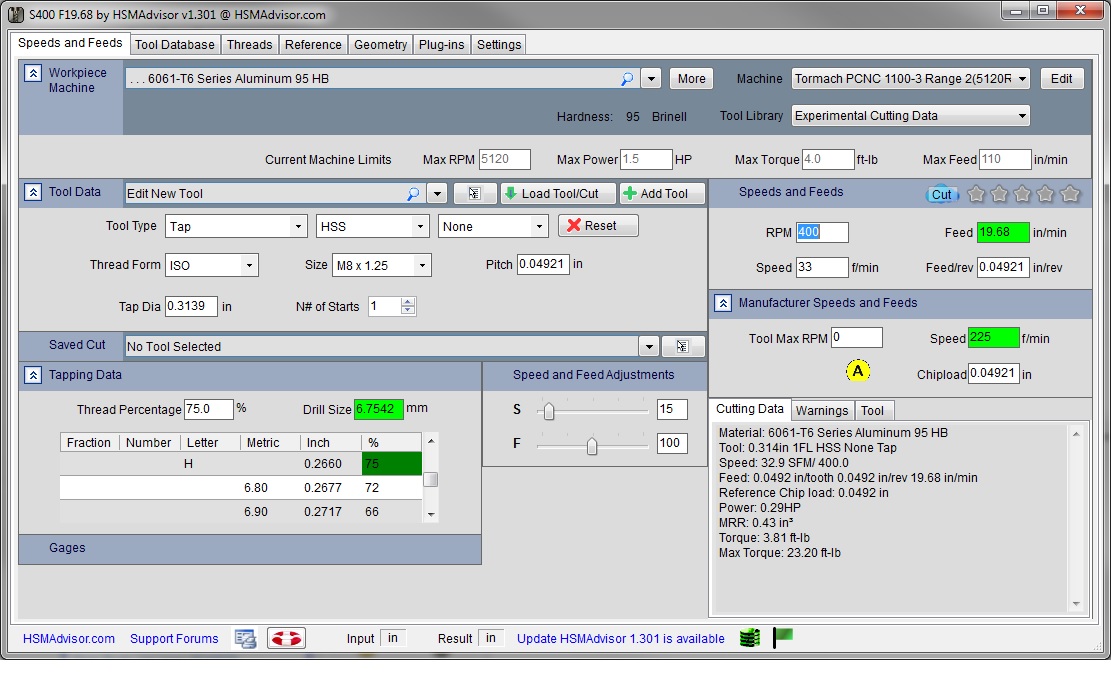
Task: Click the calculator icon beside Support Forums
Action: [x=245, y=638]
